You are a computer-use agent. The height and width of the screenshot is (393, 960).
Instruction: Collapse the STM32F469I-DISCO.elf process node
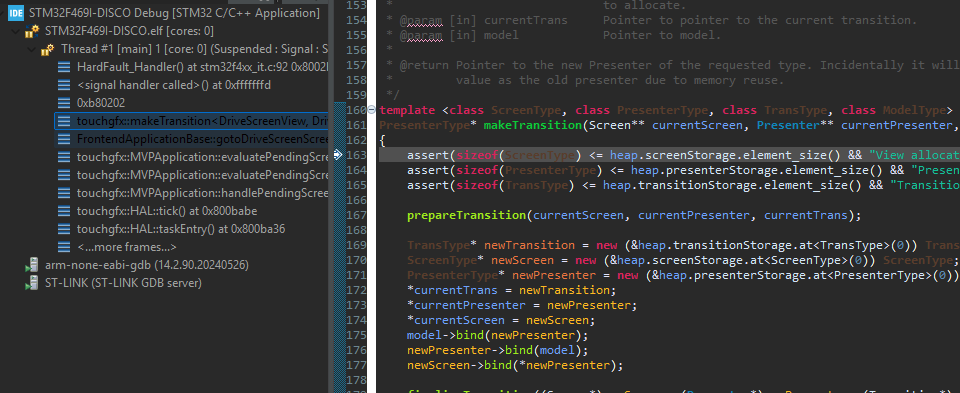pos(14,31)
